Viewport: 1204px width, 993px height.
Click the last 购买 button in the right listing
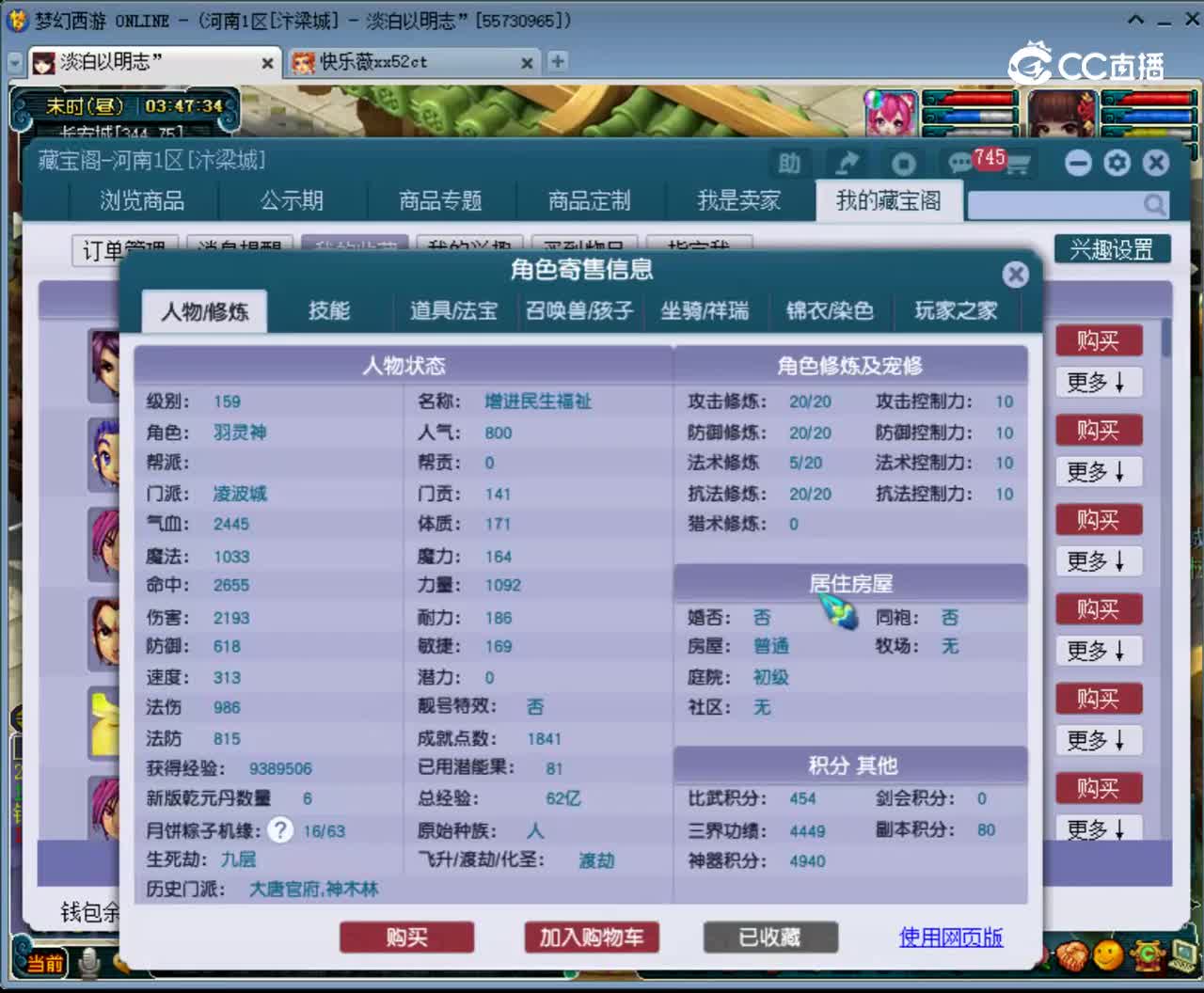pos(1097,788)
